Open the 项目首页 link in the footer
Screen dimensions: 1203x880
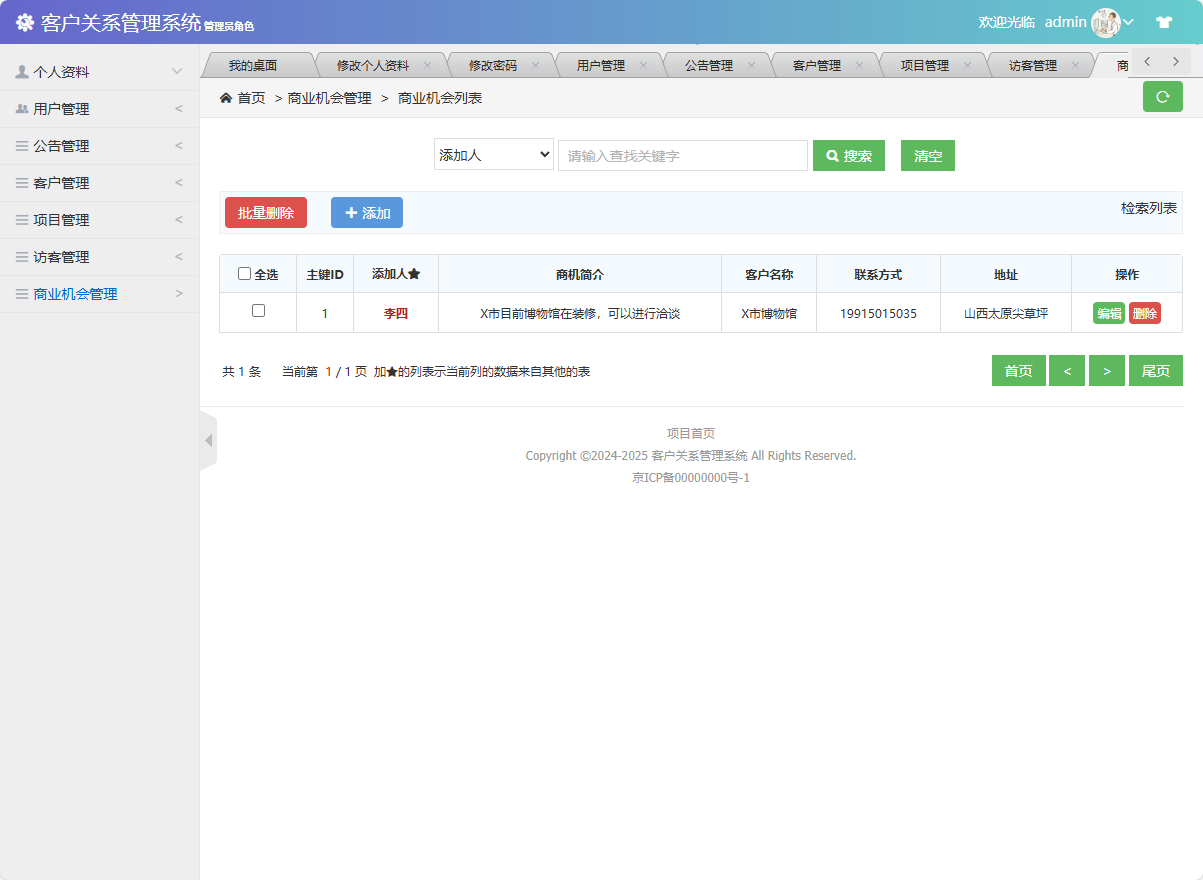[x=689, y=432]
